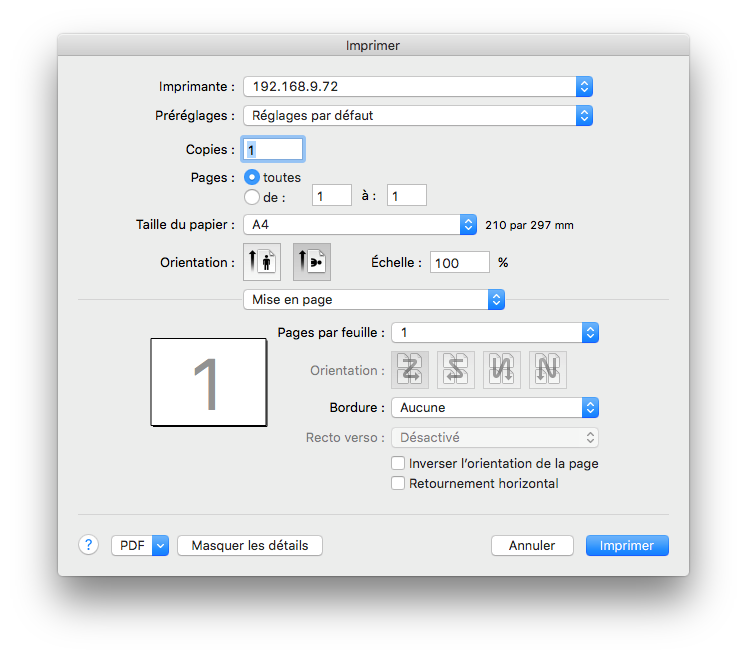This screenshot has width=747, height=658.
Task: Click 'Masquer les détails' button
Action: click(250, 545)
